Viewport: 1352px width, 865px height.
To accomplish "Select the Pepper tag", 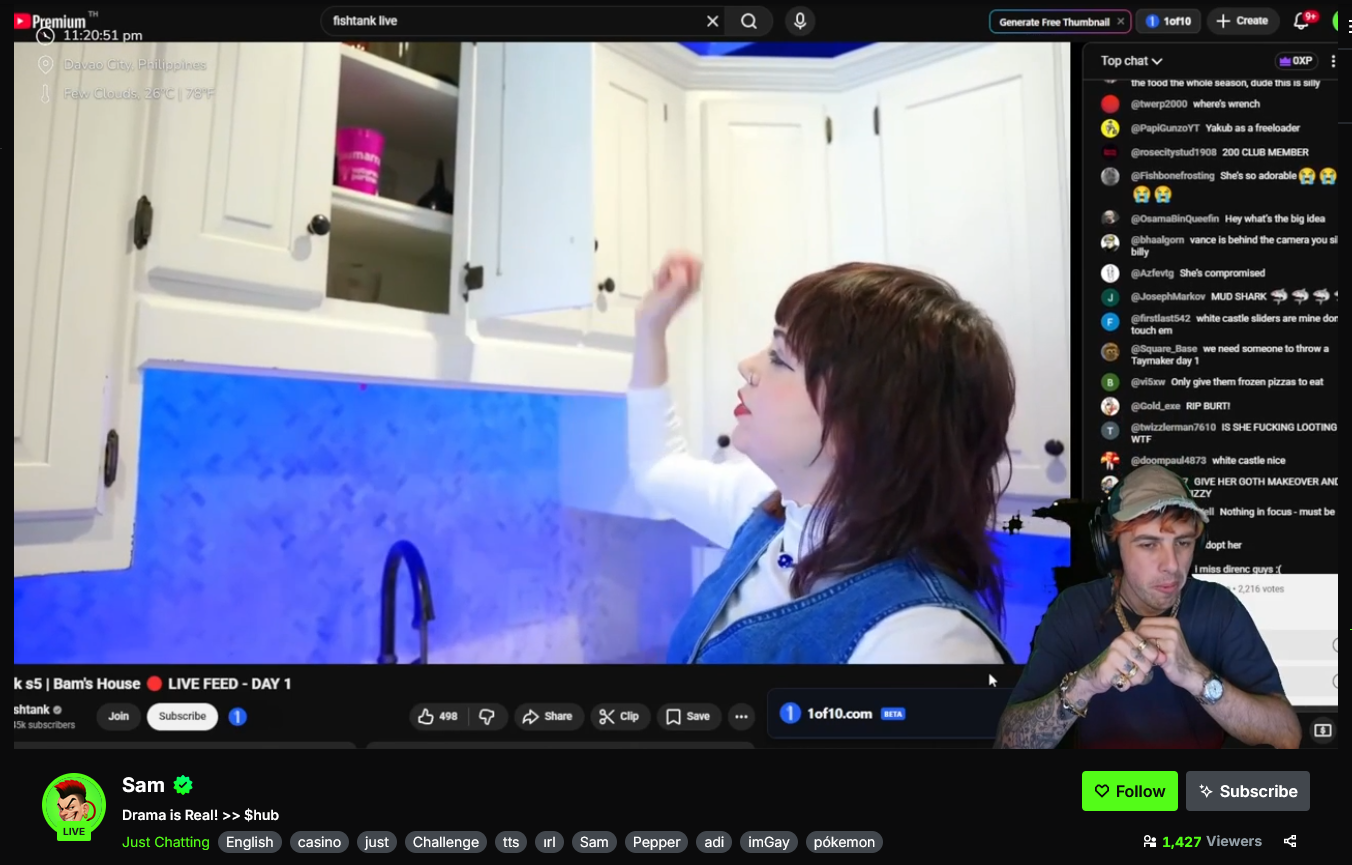I will 657,842.
